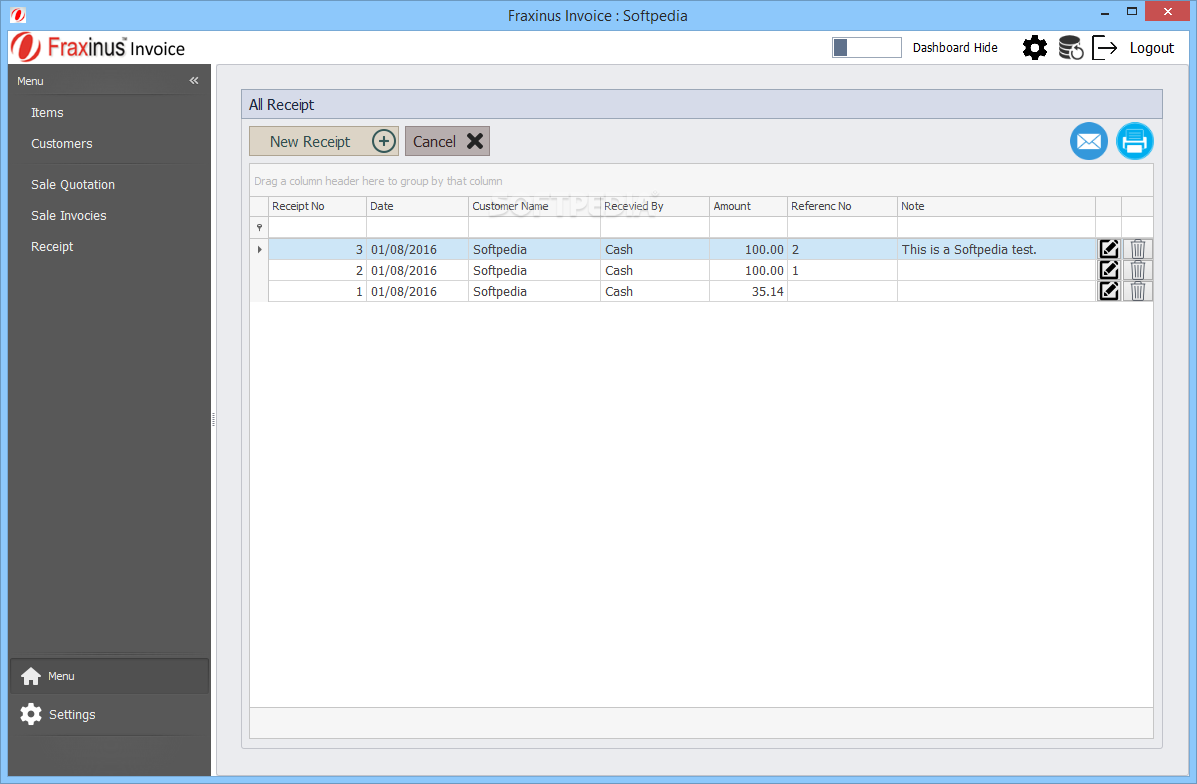Select the 100.00 amount in receipt 2 row

[748, 270]
